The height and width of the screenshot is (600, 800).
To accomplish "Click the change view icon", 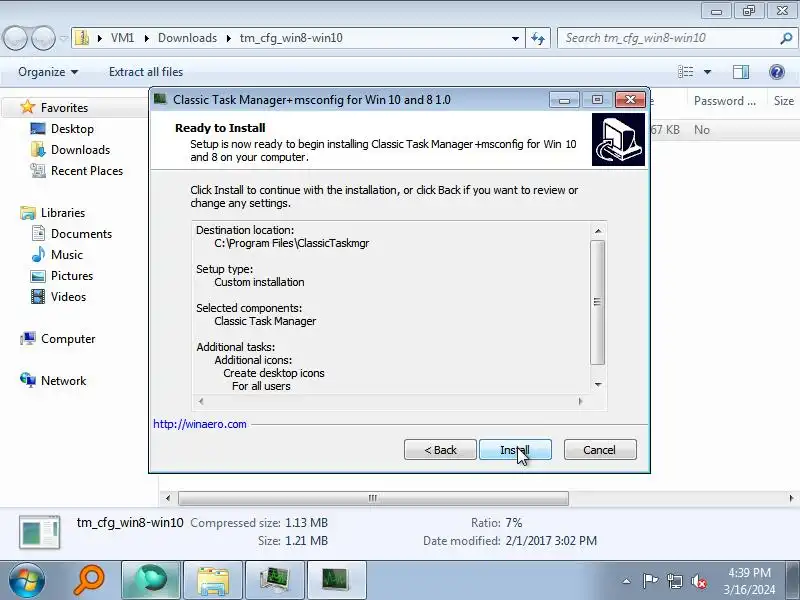I will coord(685,72).
